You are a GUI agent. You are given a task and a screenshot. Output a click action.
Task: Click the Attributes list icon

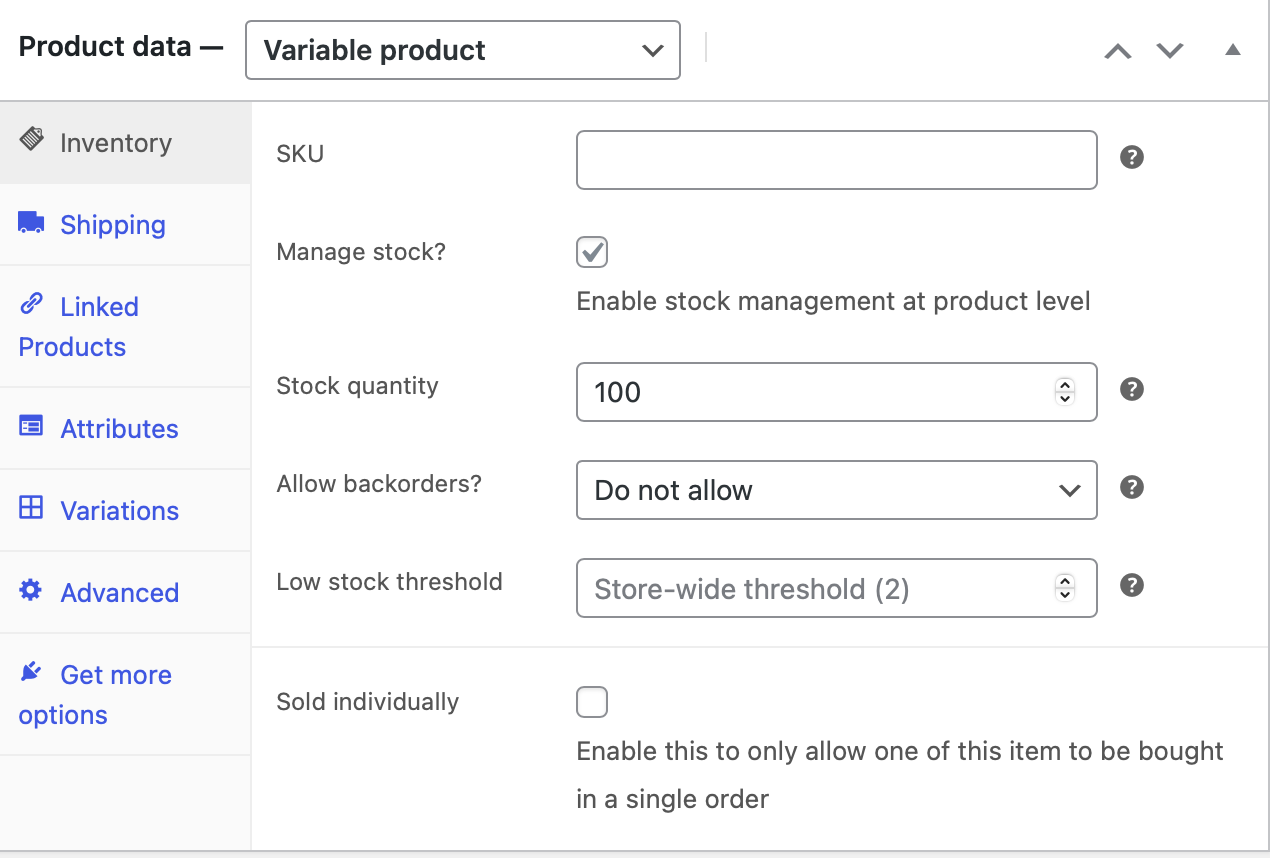pos(32,426)
